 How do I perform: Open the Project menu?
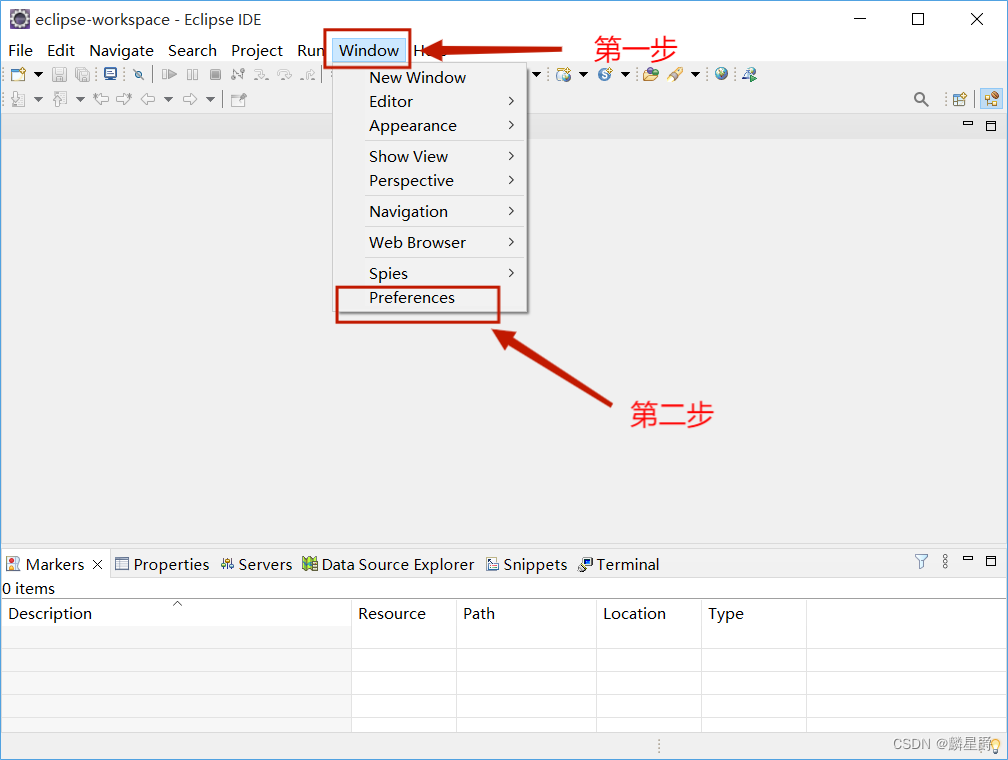coord(256,50)
